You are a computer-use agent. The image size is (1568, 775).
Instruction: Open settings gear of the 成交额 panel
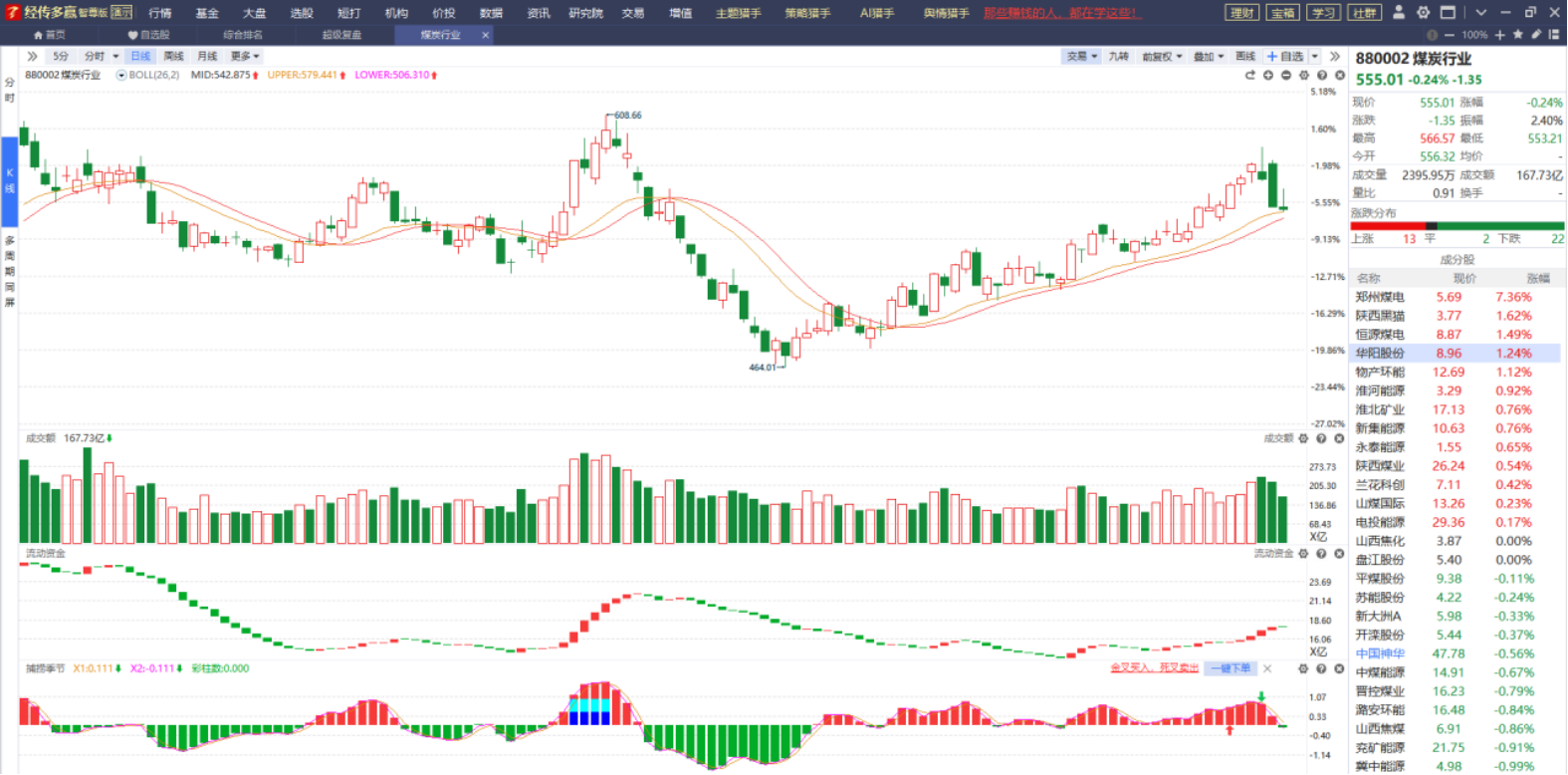pos(1303,438)
